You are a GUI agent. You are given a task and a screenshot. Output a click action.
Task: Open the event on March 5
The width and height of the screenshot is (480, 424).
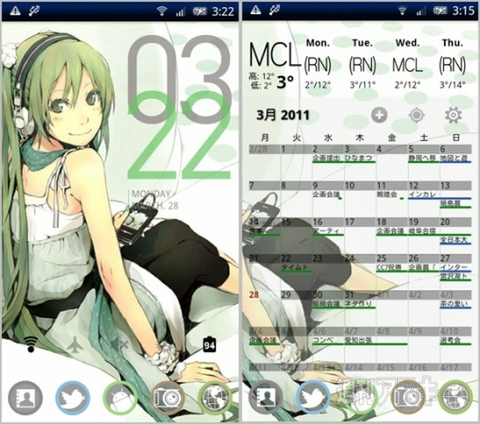tap(423, 158)
